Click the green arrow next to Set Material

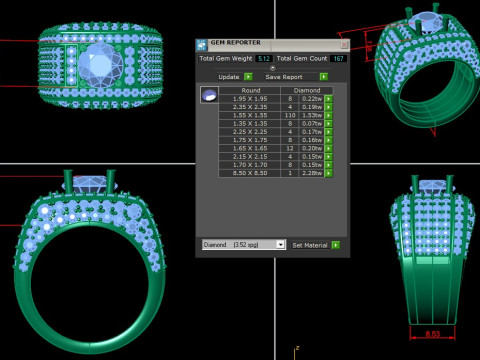(336, 245)
